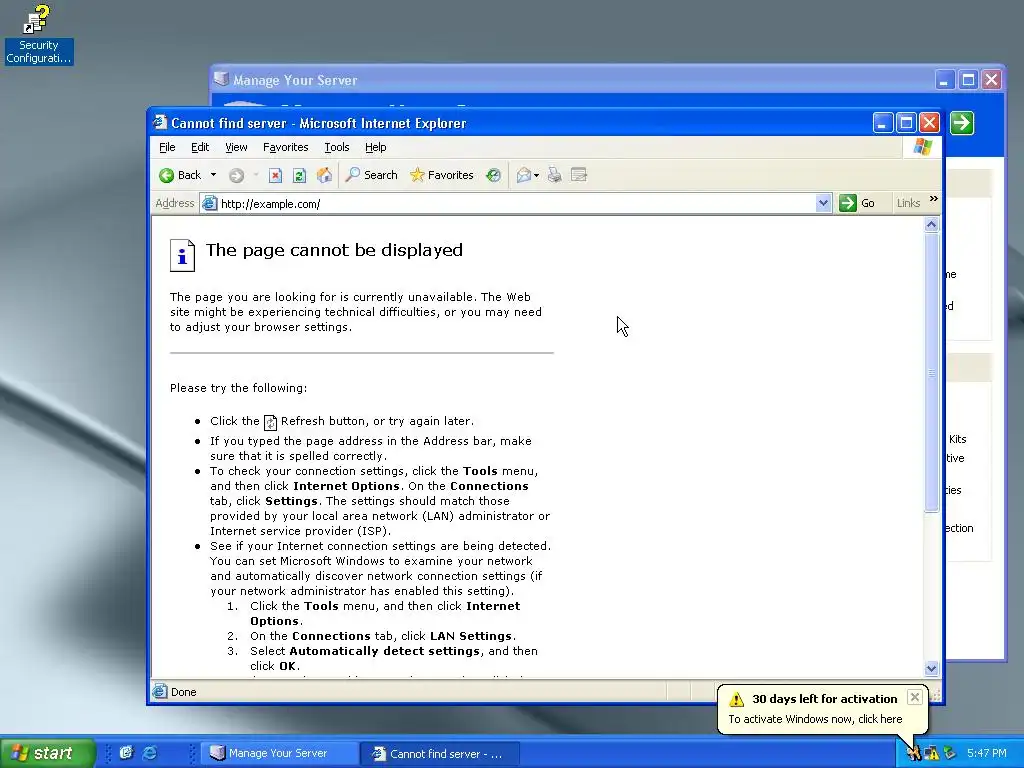Open the Favorites menu

(x=285, y=147)
